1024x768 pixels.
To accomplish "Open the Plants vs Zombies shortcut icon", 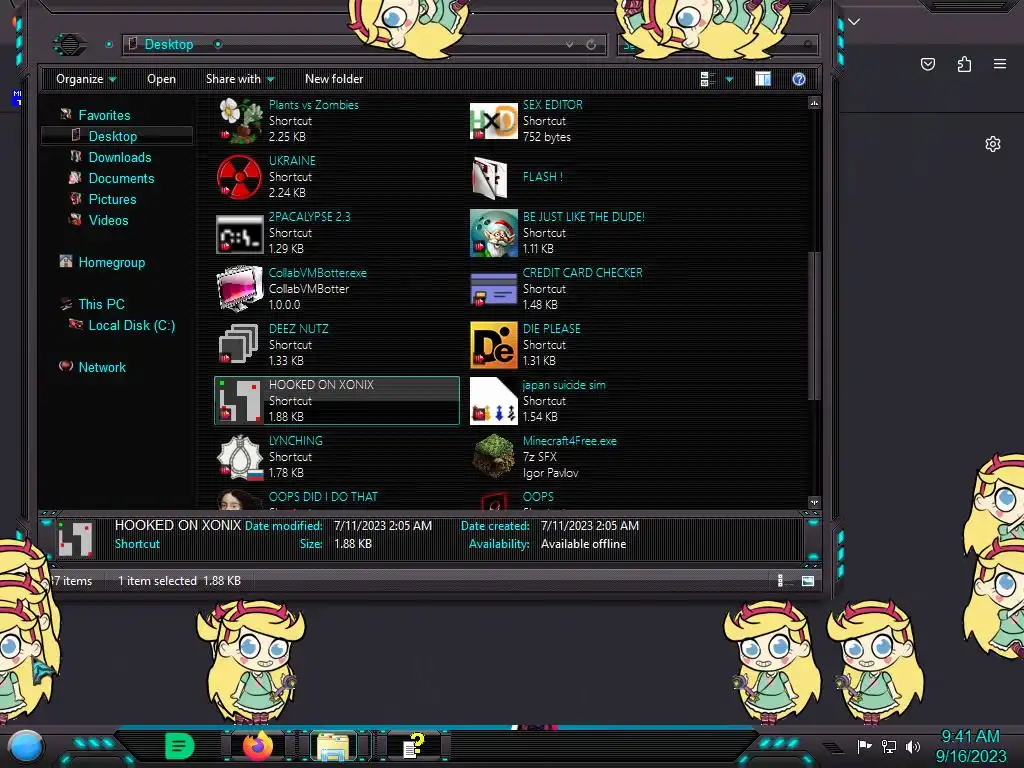I will point(239,121).
